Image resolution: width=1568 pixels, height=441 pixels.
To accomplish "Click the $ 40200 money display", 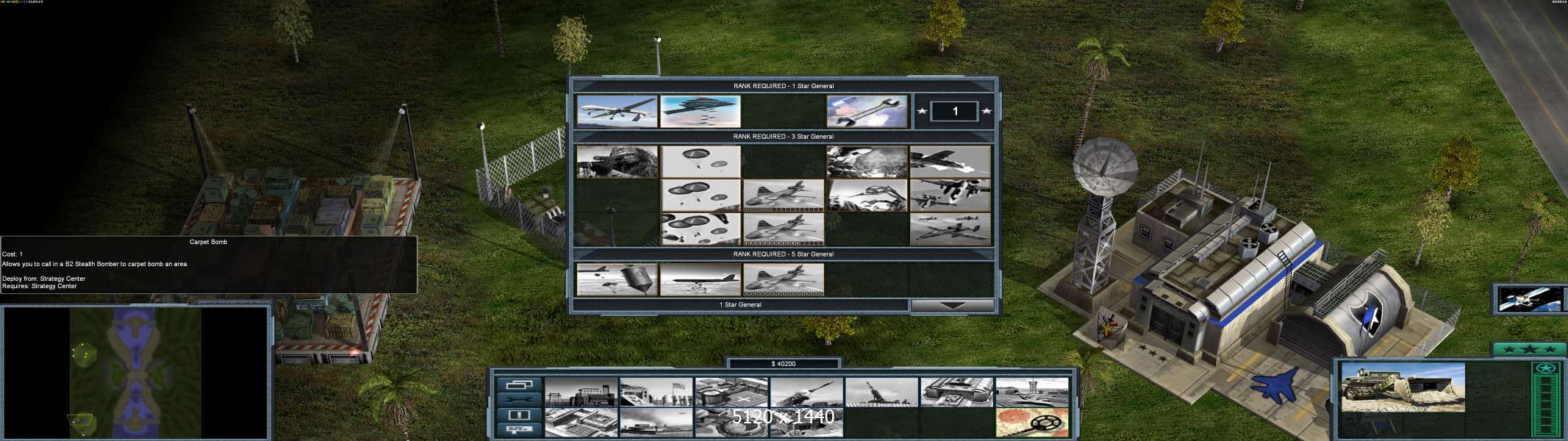I will click(784, 364).
